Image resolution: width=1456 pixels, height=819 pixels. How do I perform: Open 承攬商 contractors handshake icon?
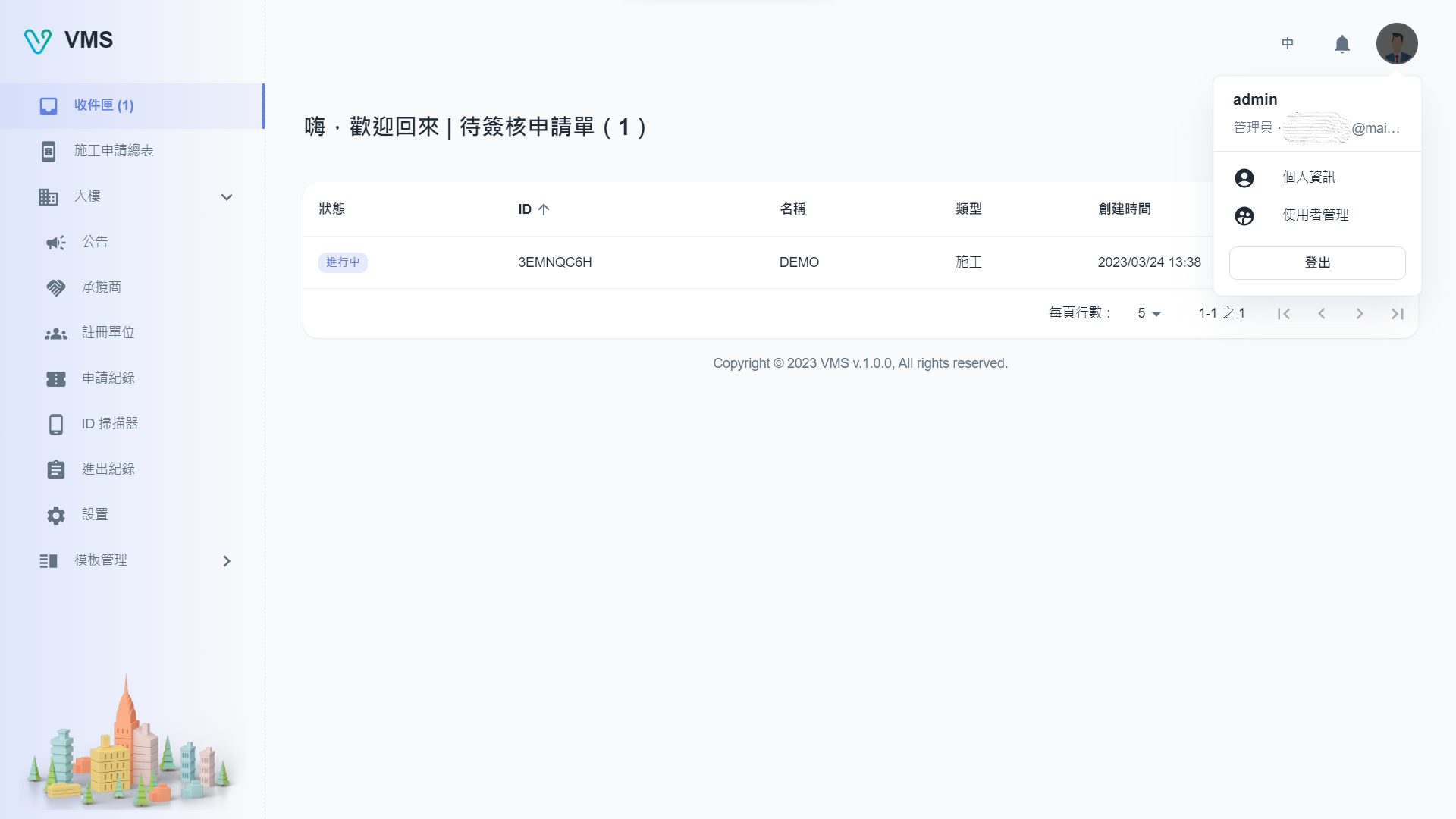pyautogui.click(x=56, y=287)
